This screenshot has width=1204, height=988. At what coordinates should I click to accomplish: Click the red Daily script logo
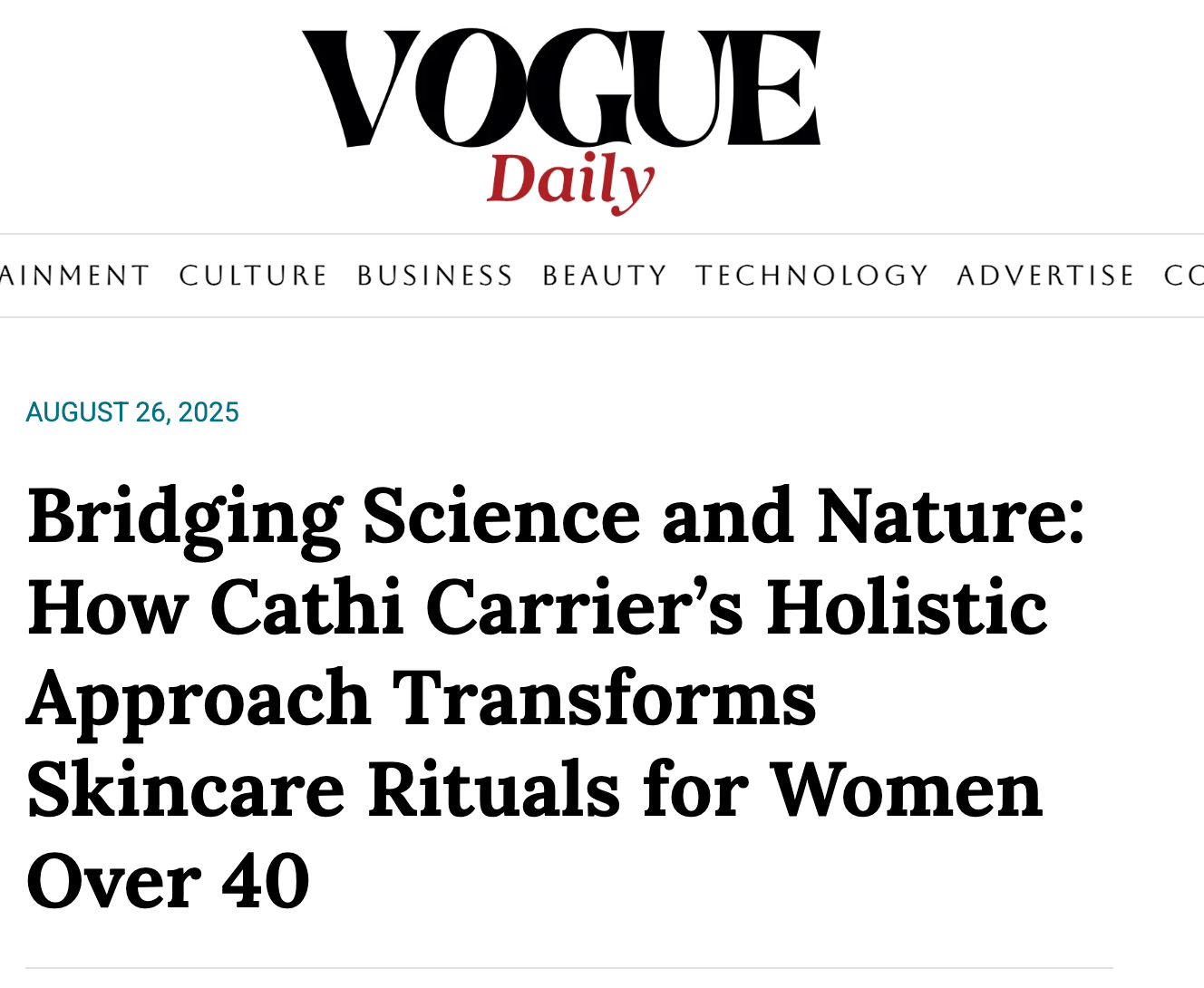coord(570,180)
